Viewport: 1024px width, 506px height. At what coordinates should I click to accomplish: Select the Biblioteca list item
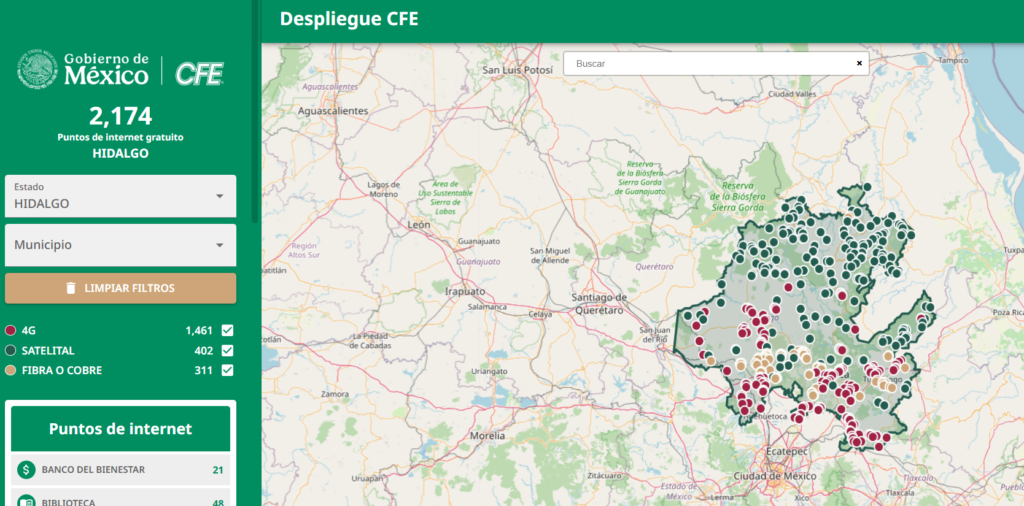[x=120, y=500]
